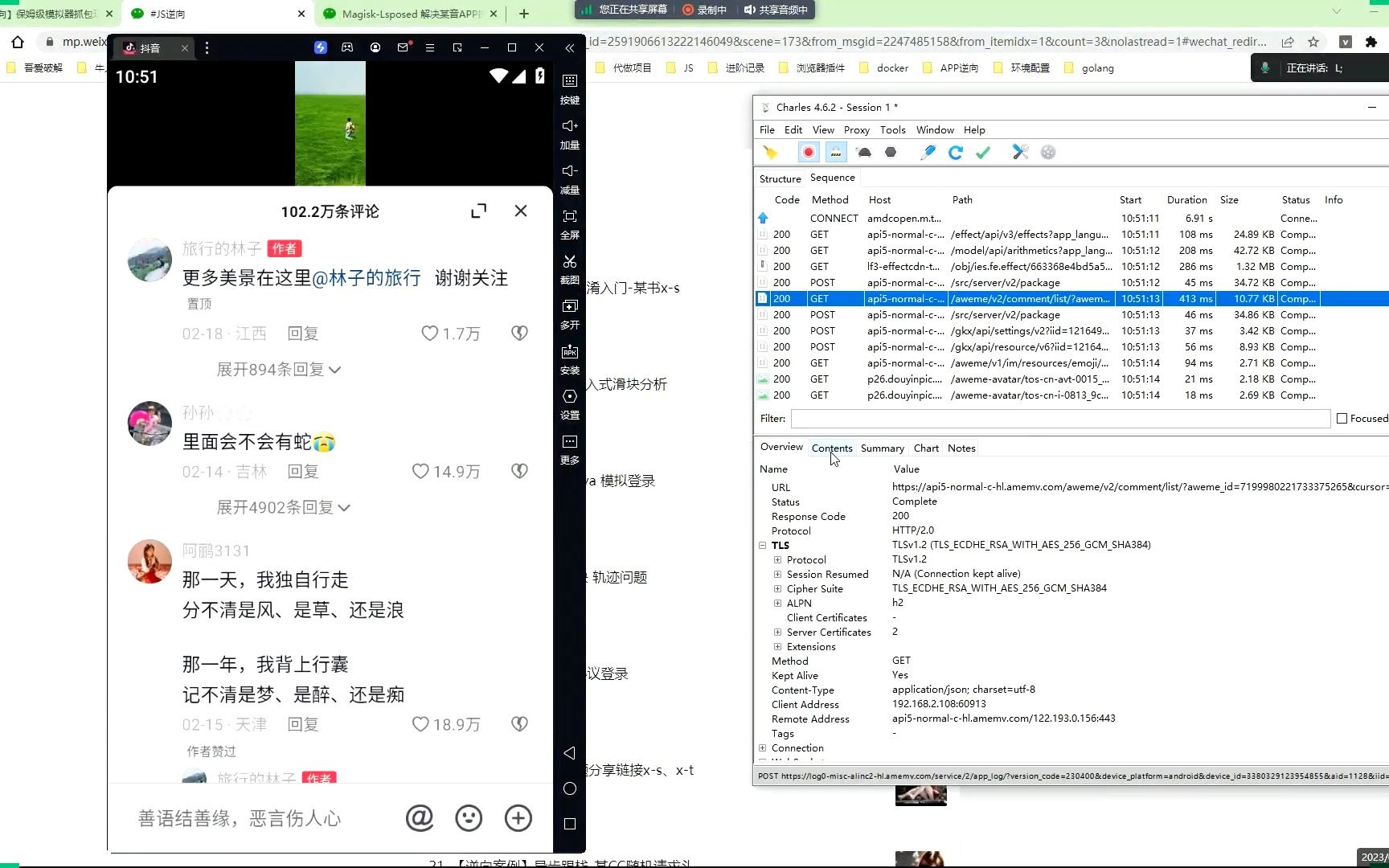The width and height of the screenshot is (1389, 868).
Task: Increase emulator volume with 加量
Action: click(x=569, y=134)
